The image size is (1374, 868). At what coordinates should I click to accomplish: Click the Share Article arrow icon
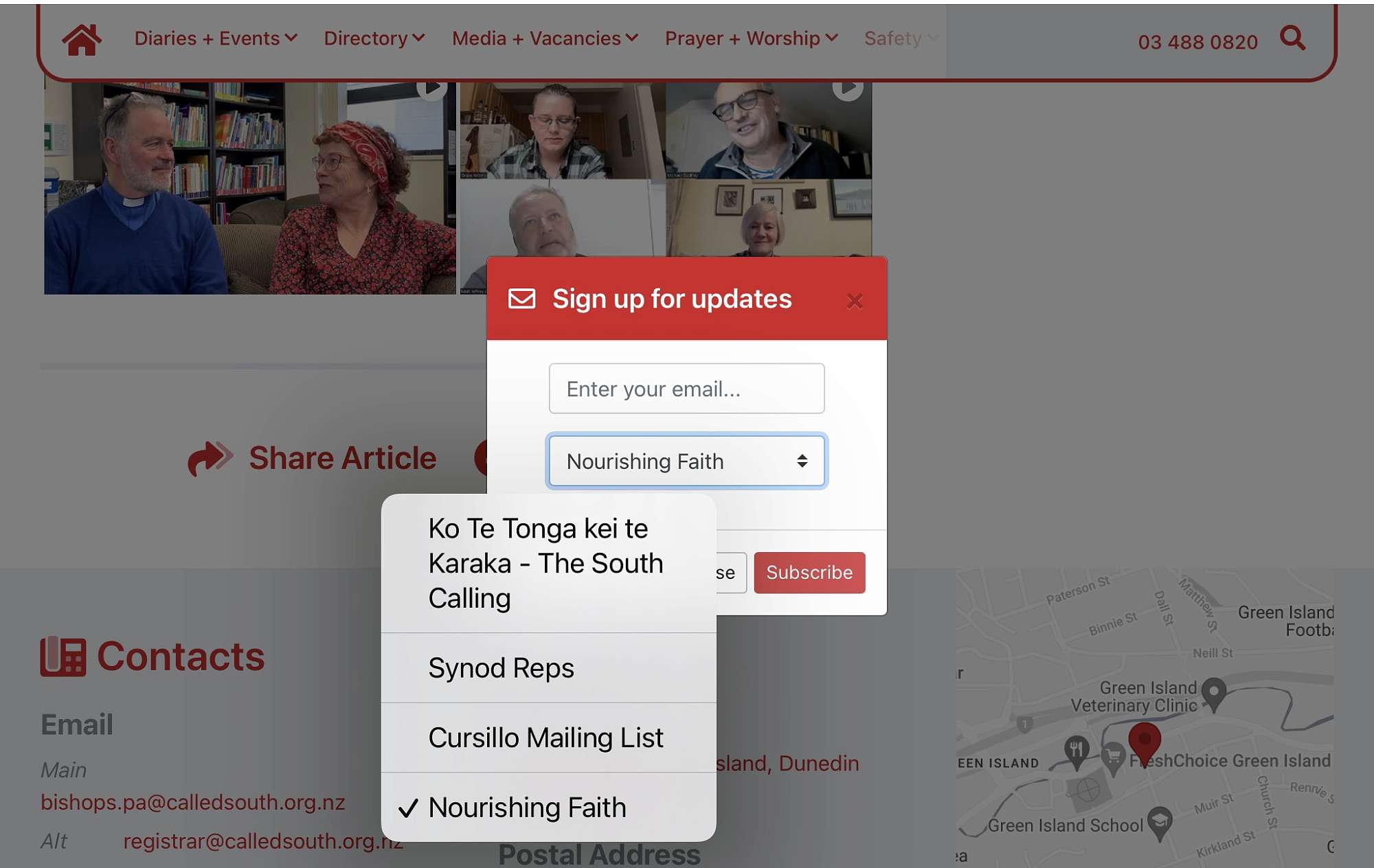[210, 458]
